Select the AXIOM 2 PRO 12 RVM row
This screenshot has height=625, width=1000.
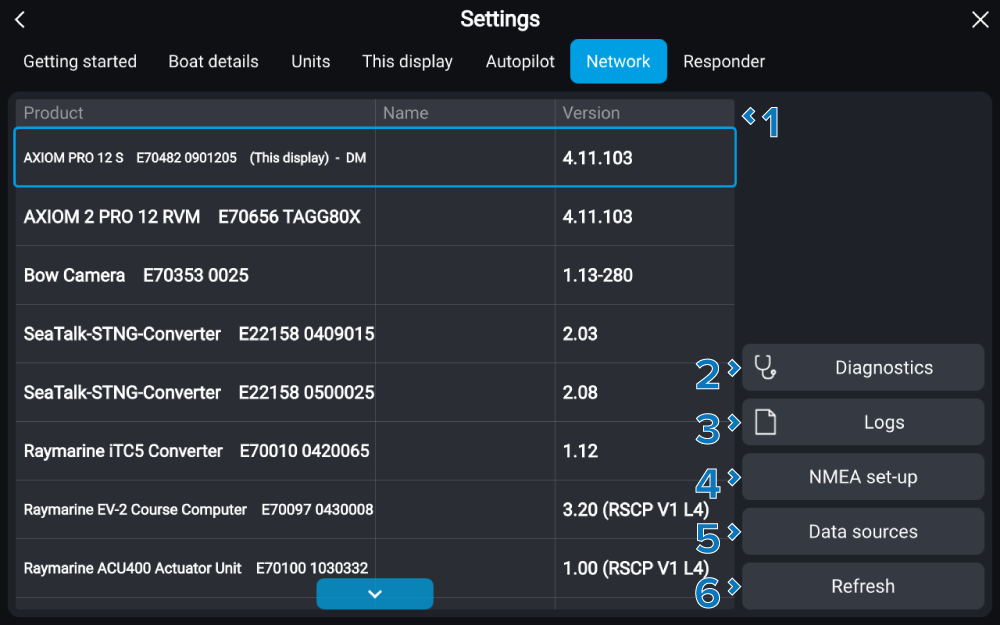click(374, 217)
